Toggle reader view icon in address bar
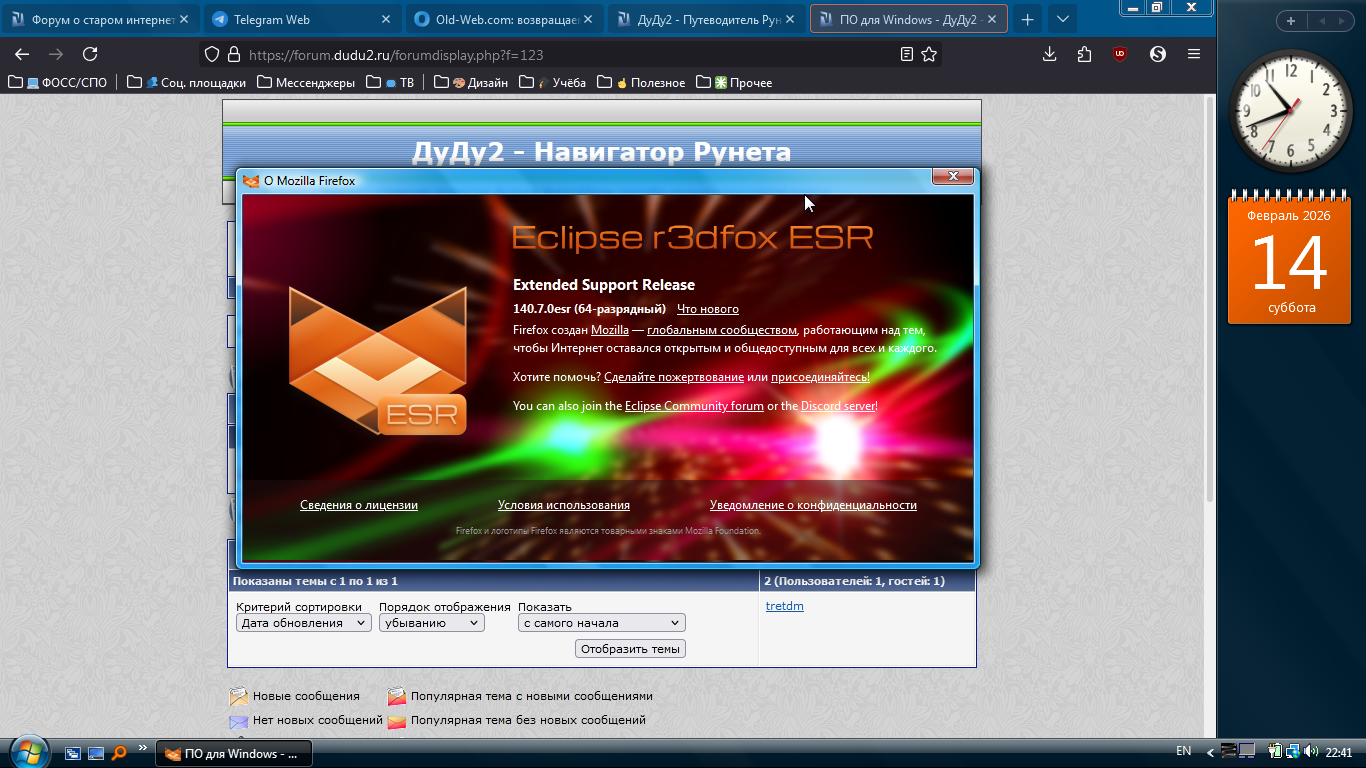Viewport: 1366px width, 768px height. point(906,54)
